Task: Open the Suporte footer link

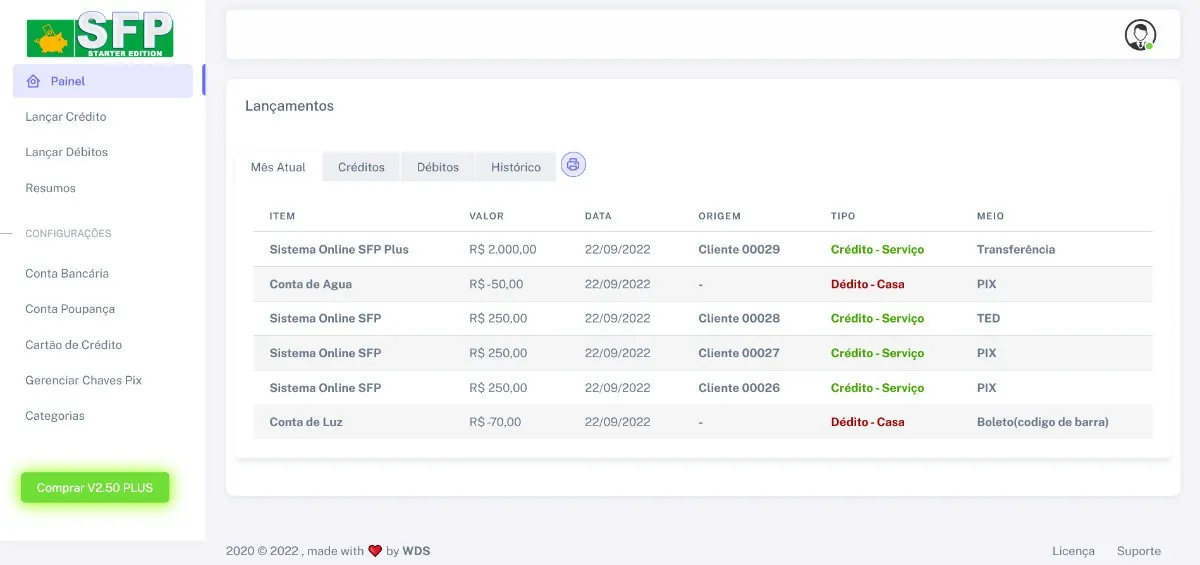Action: click(1139, 551)
